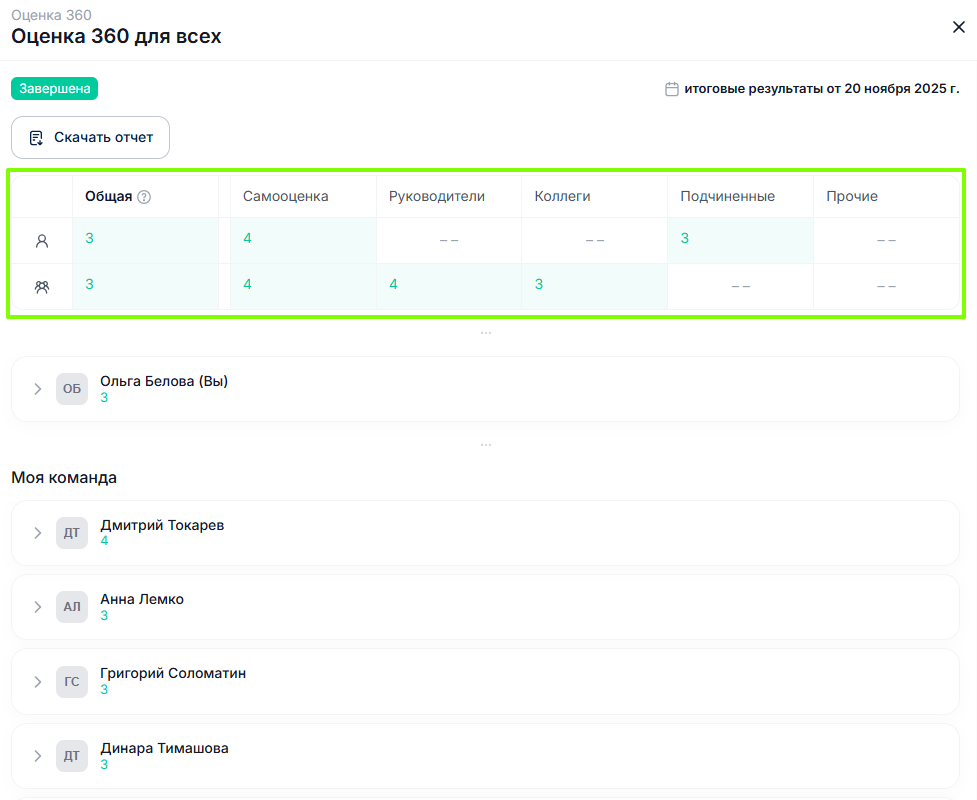
Task: Close the Оценка 360 panel
Action: pos(958,27)
